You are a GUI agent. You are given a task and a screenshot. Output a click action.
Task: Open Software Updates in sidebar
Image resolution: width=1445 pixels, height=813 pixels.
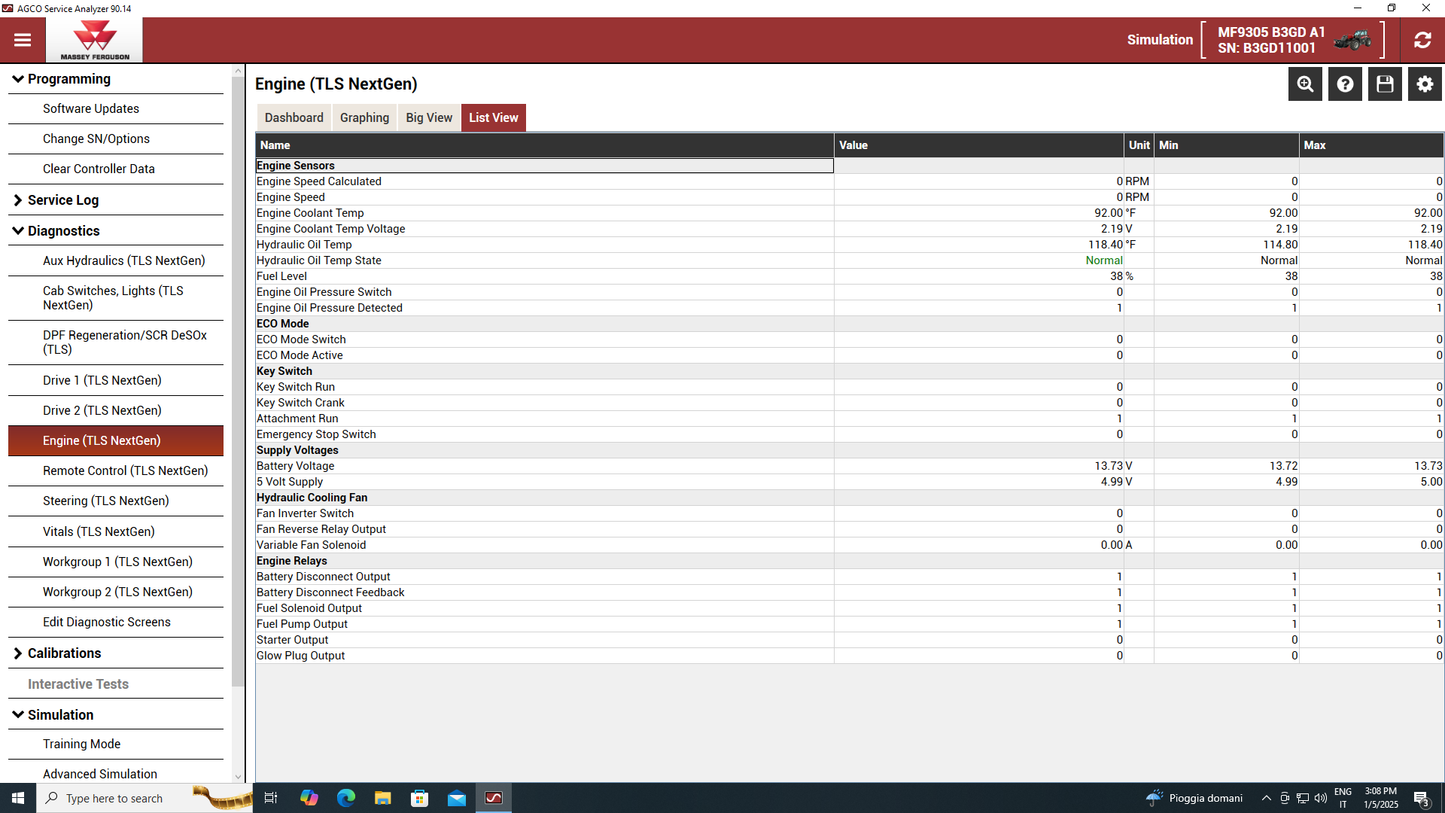click(91, 109)
